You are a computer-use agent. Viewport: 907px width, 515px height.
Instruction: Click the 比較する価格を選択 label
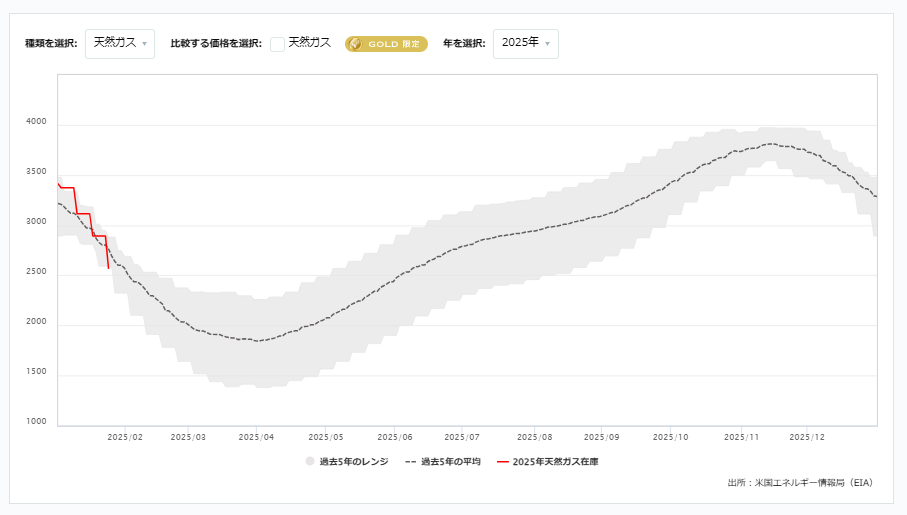(216, 43)
